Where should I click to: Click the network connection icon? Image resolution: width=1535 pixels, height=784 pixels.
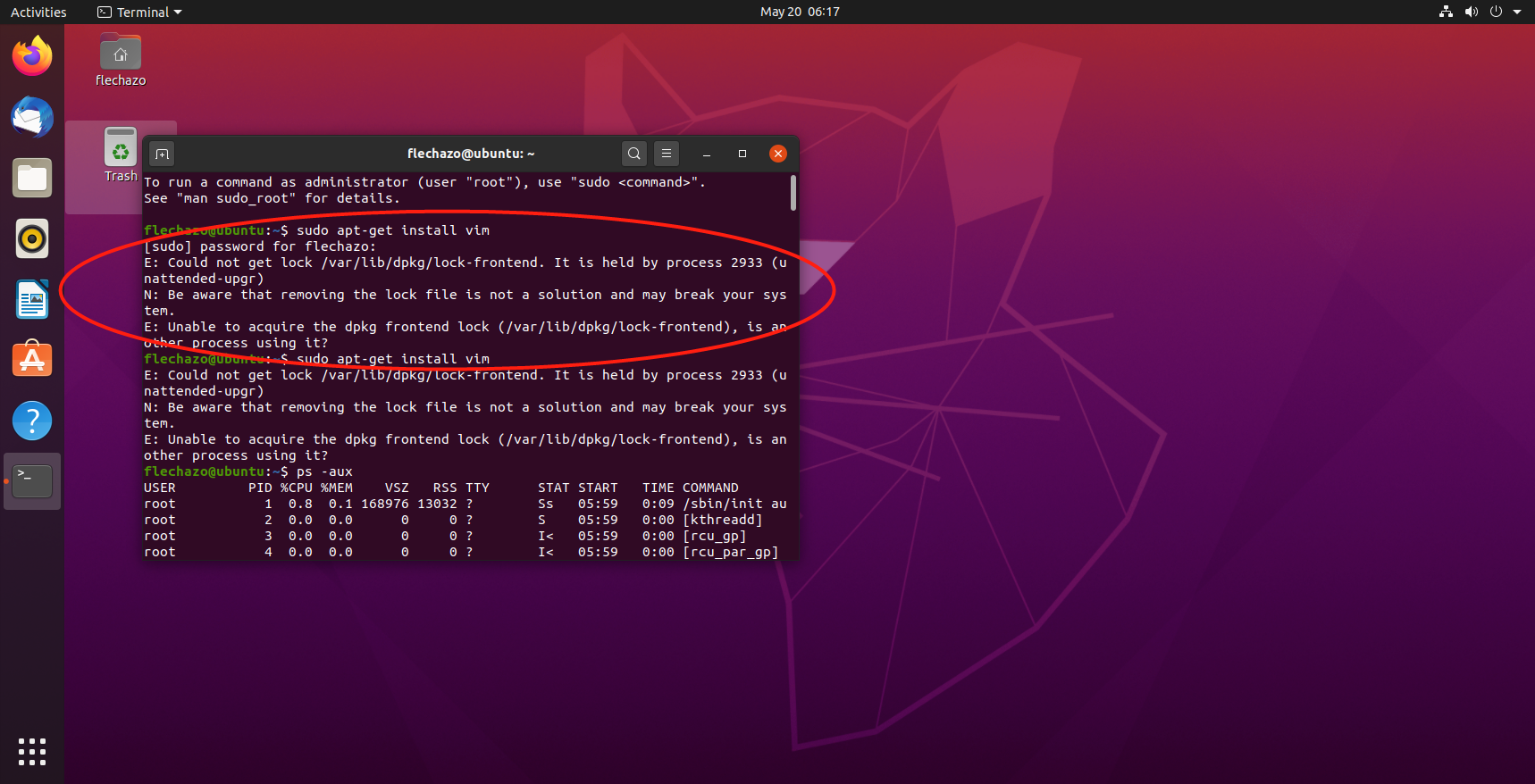pyautogui.click(x=1446, y=12)
